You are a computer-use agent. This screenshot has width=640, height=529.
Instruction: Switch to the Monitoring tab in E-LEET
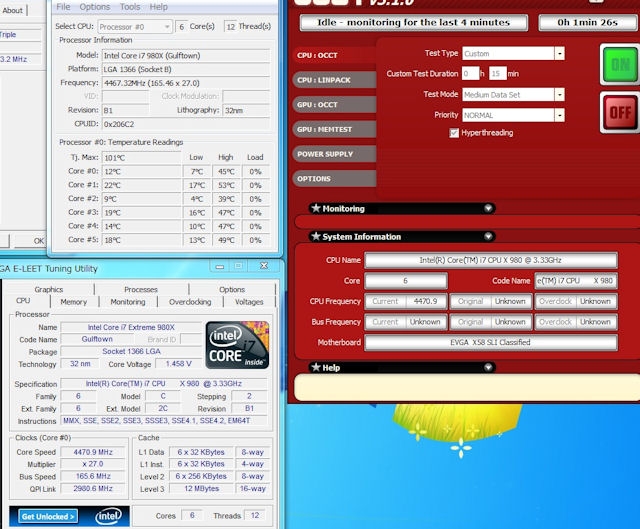(128, 302)
